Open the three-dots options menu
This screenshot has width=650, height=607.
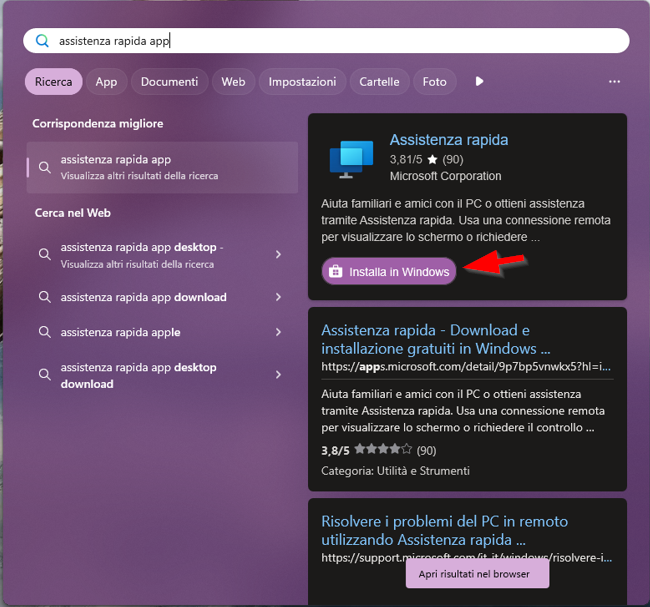[x=614, y=82]
